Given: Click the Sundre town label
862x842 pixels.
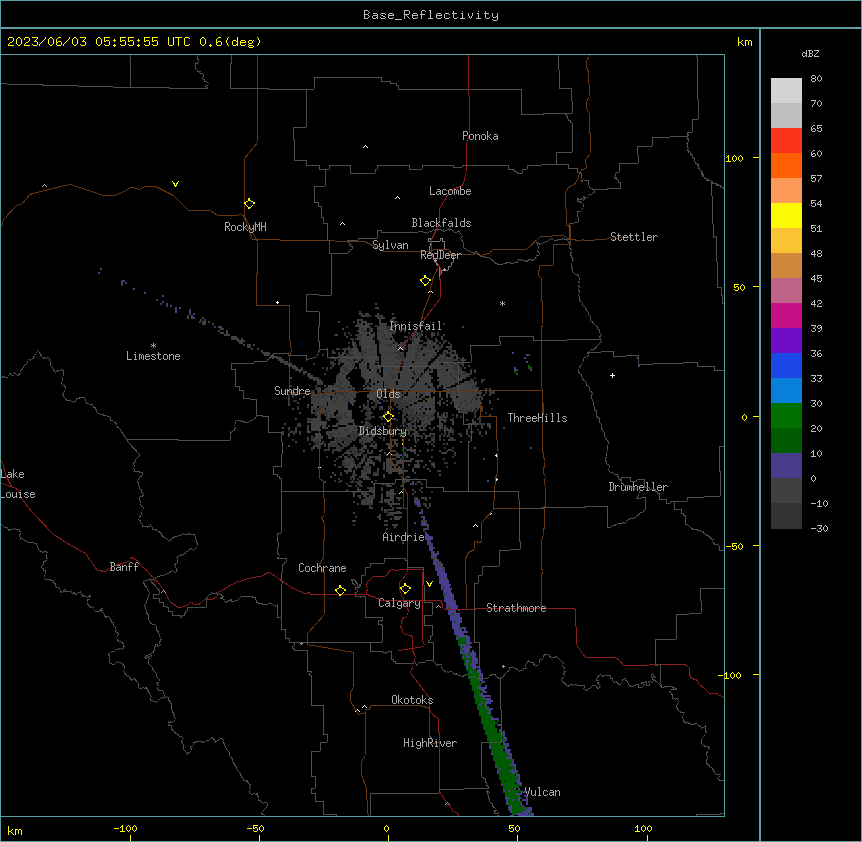Looking at the screenshot, I should (292, 391).
